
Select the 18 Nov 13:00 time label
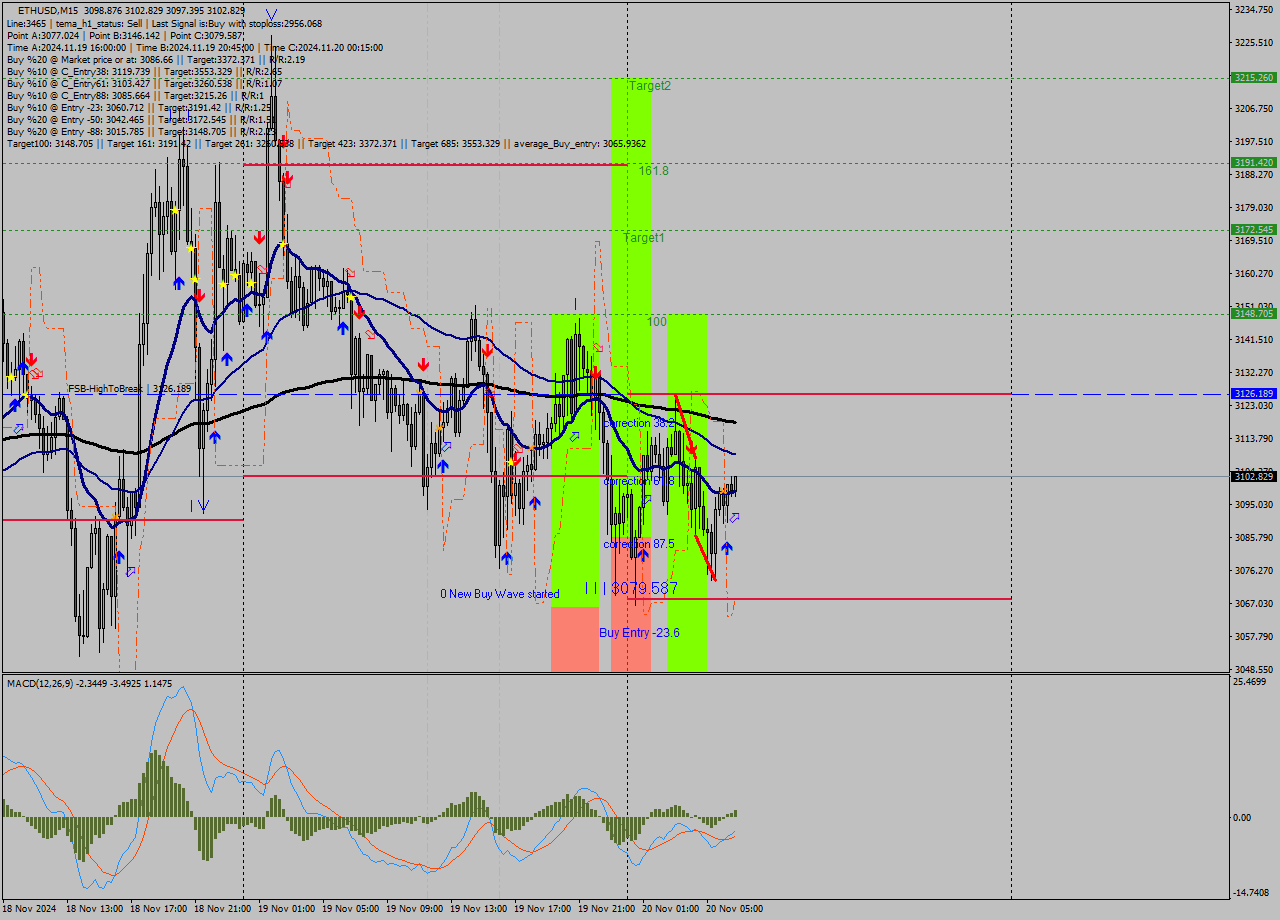[95, 909]
